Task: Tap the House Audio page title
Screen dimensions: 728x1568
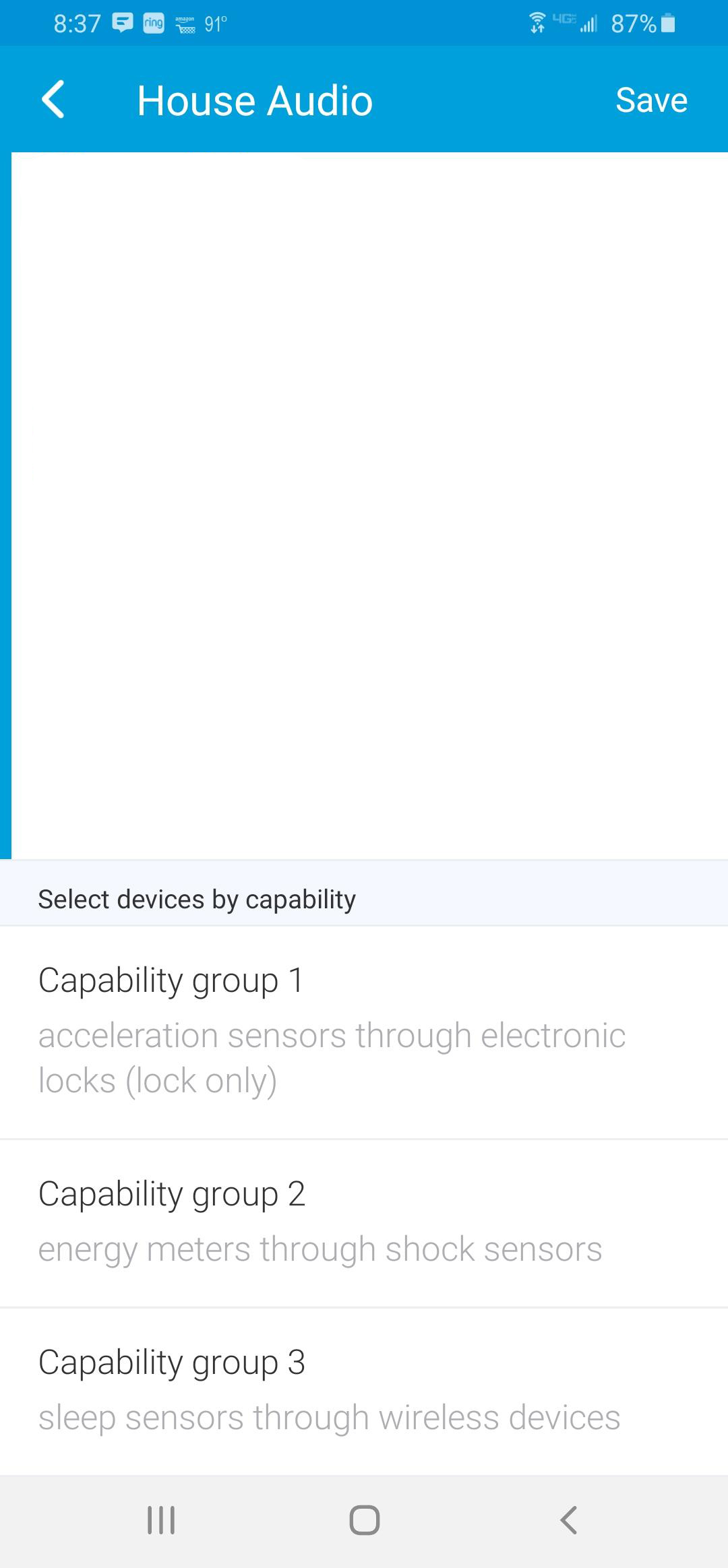Action: click(x=255, y=101)
